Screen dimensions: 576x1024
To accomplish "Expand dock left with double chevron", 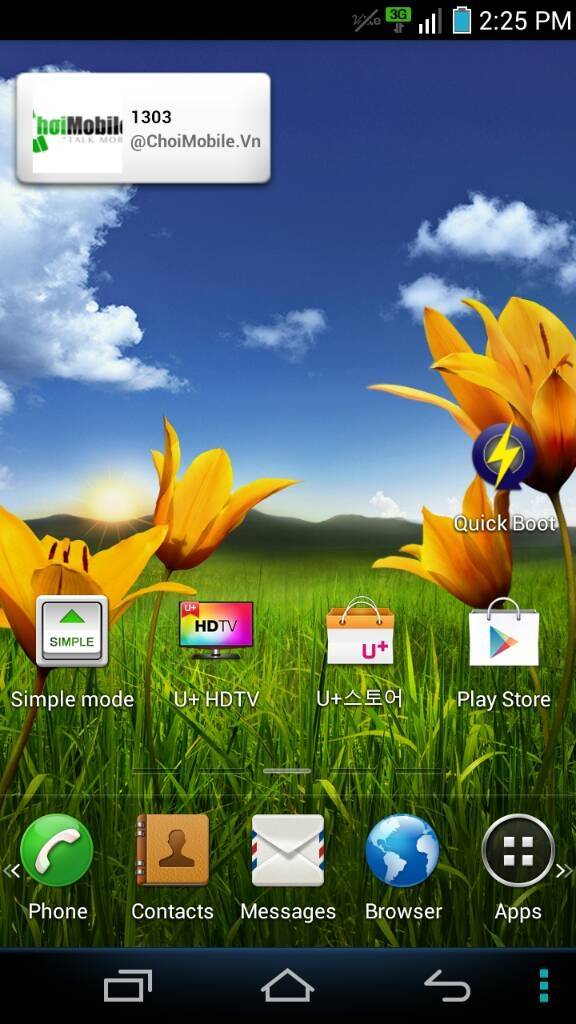I will [x=11, y=871].
